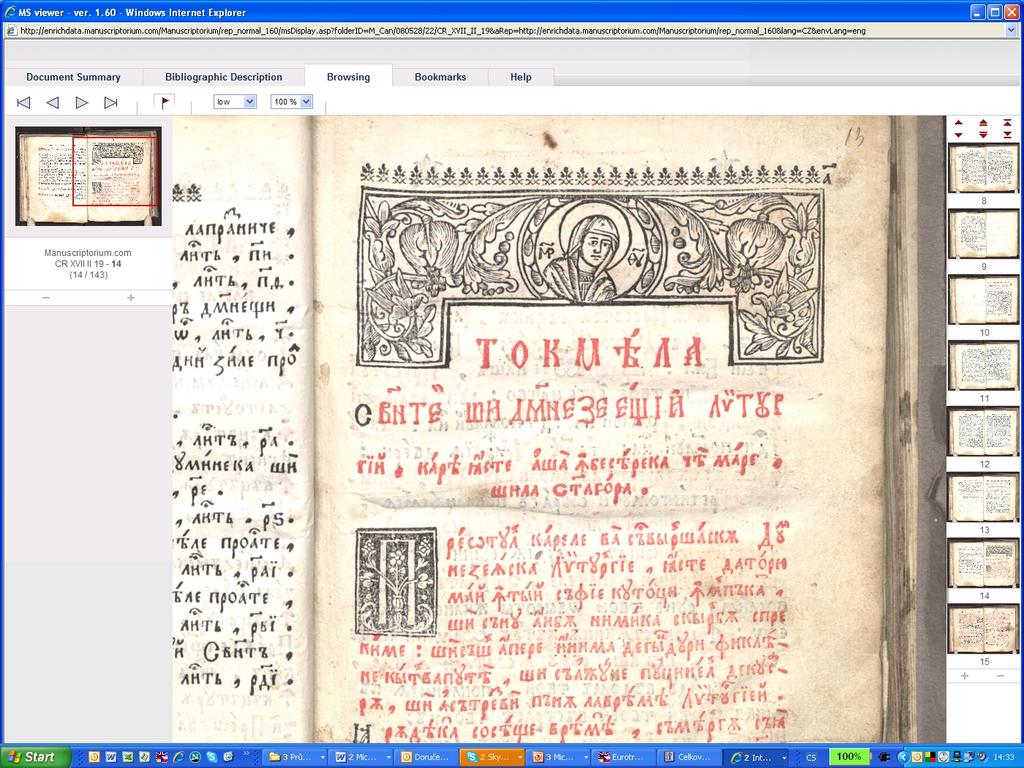Jump to the bottom of the thumbnail list

coord(1008,135)
